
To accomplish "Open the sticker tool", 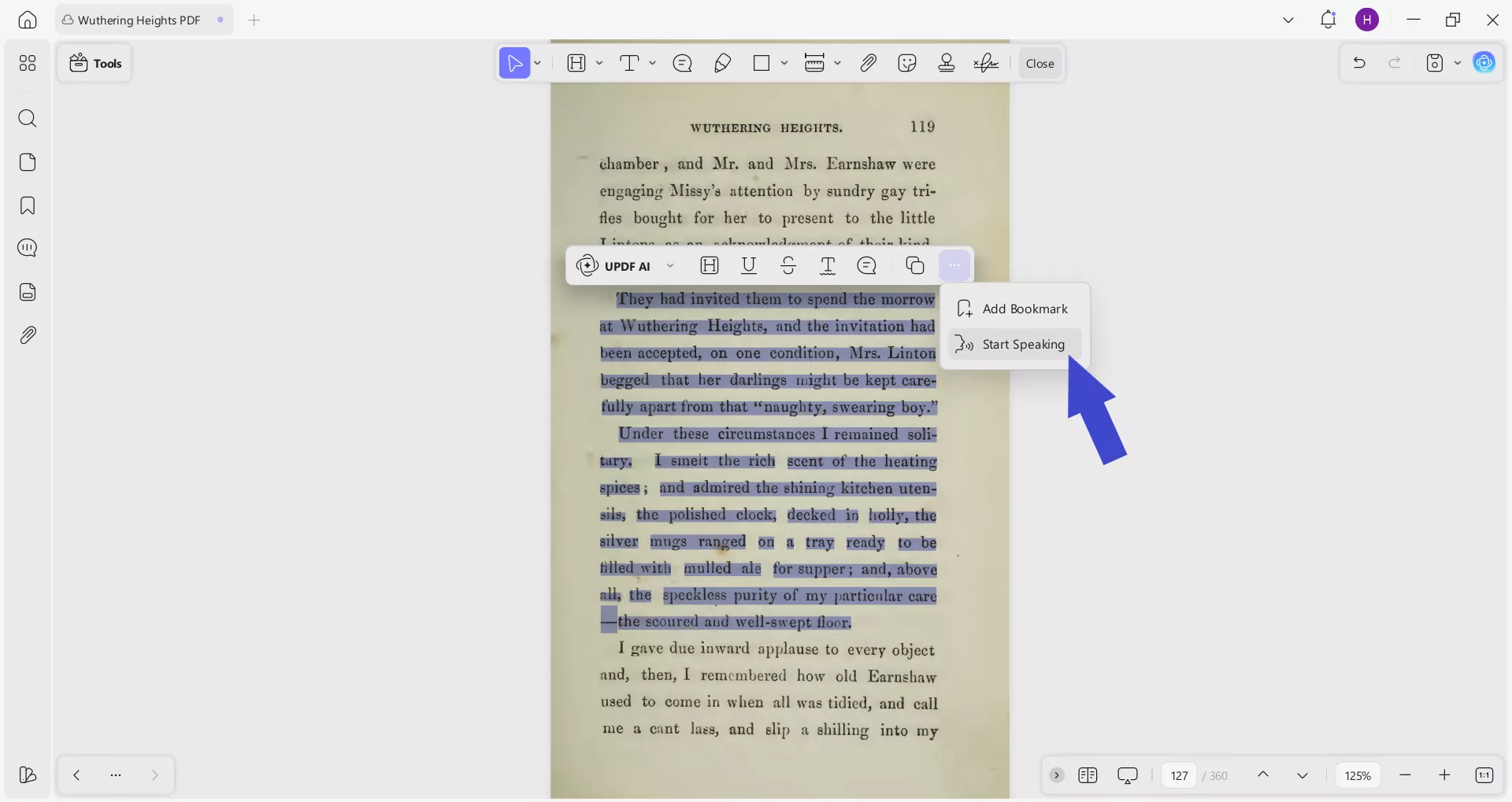I will (907, 63).
